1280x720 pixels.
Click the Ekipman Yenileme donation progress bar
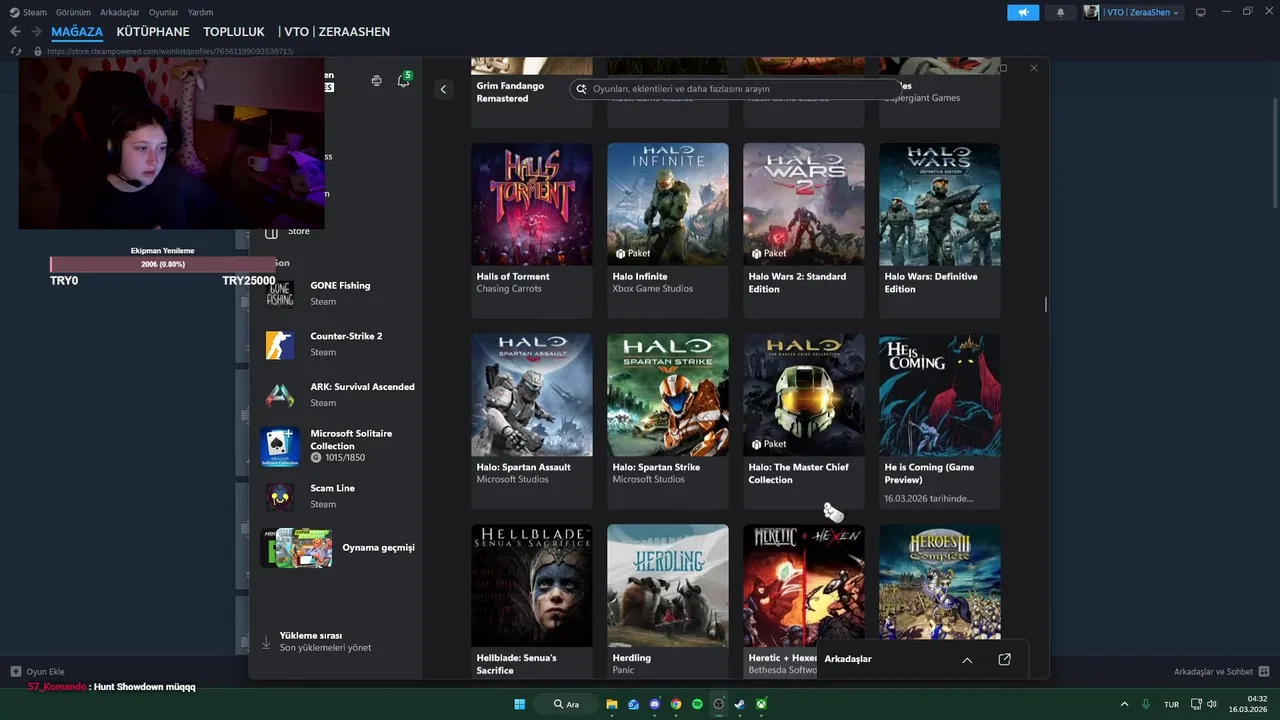pos(162,264)
